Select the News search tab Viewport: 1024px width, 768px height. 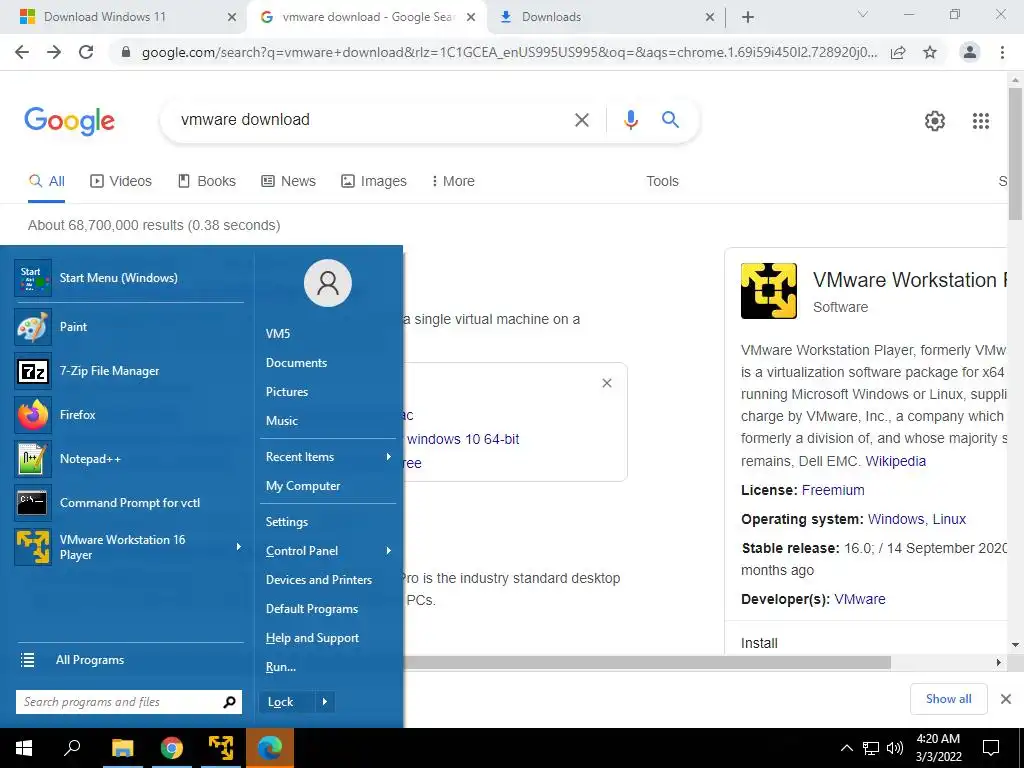pyautogui.click(x=289, y=181)
